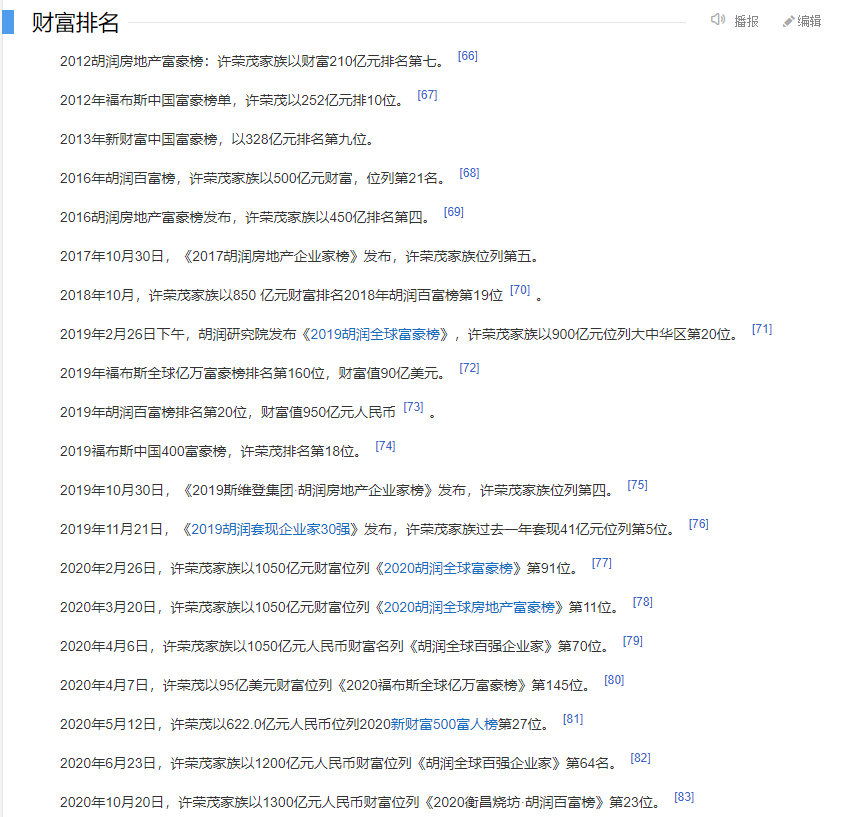Screen dimensions: 851x817
Task: Click the line starting 2020年4月7日
Action: [325, 686]
